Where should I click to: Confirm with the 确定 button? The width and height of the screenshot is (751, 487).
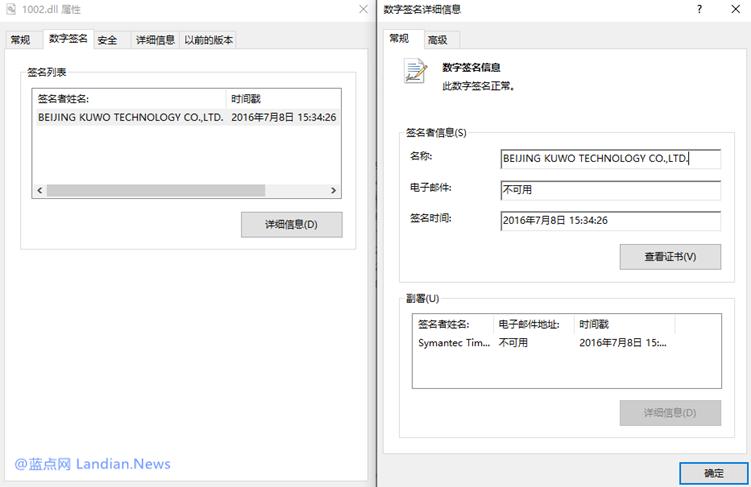714,473
